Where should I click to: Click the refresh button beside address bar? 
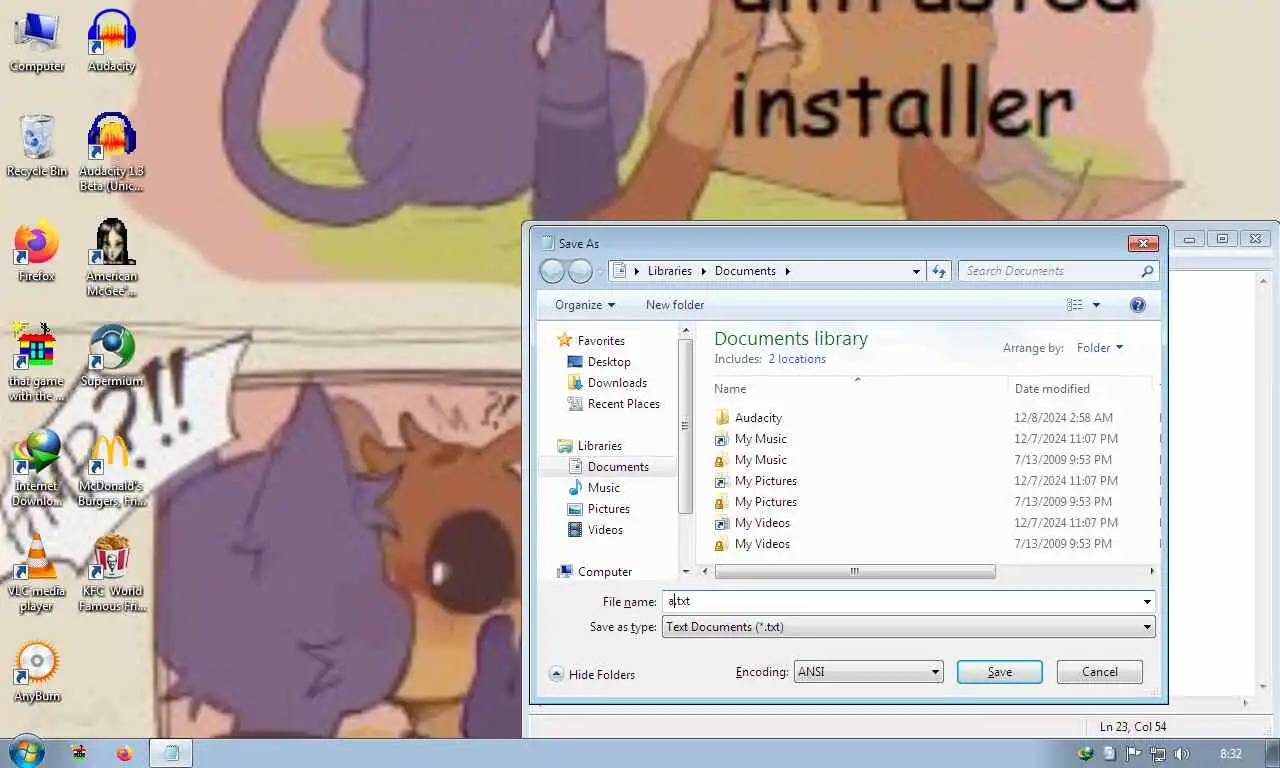tap(939, 271)
